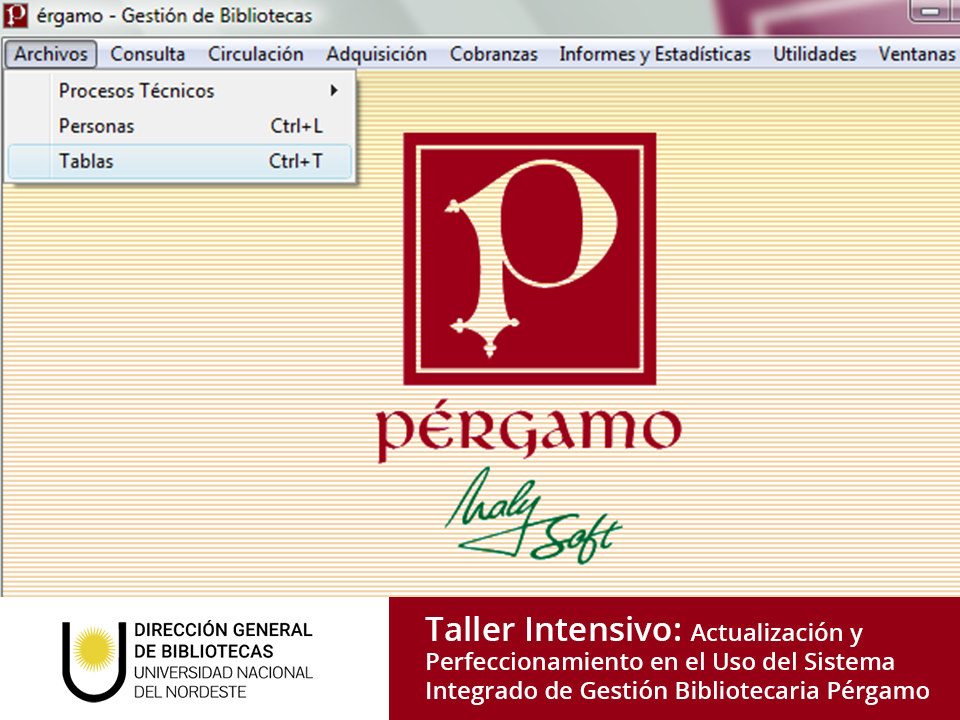The height and width of the screenshot is (720, 960).
Task: Select Tablas from Archivos menu
Action: pos(180,162)
